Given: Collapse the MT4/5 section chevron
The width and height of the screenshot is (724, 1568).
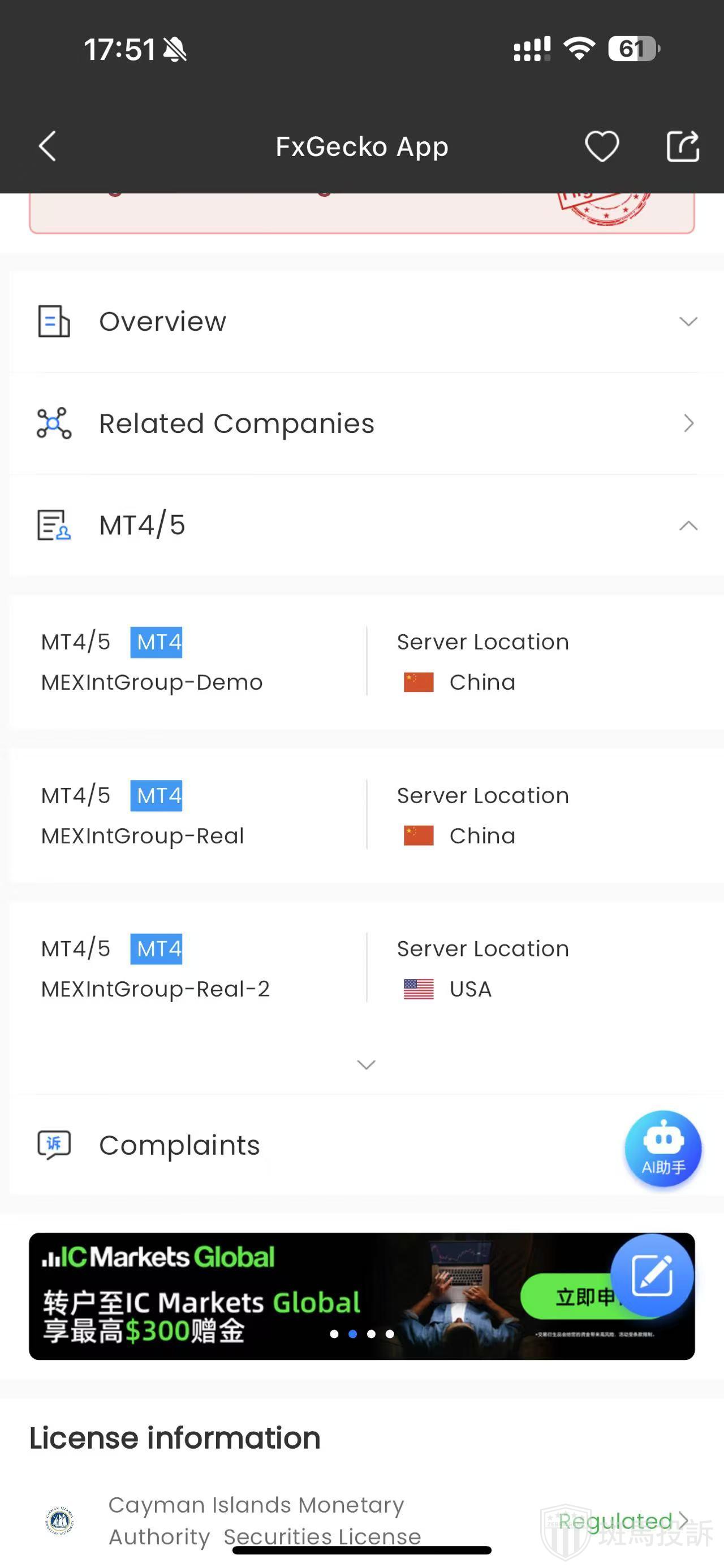Looking at the screenshot, I should pos(688,525).
